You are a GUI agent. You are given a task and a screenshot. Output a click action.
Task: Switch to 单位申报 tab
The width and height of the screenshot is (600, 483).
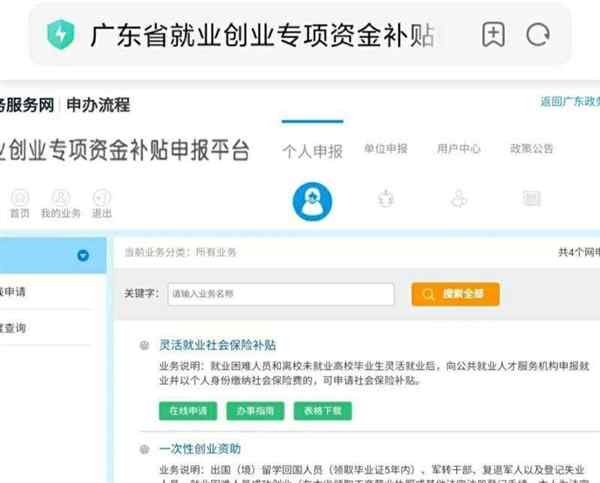click(x=386, y=148)
